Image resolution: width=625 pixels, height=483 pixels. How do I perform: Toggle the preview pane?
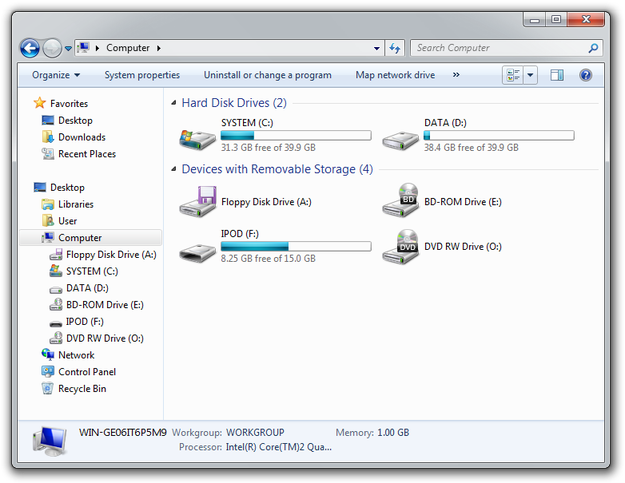pyautogui.click(x=557, y=75)
